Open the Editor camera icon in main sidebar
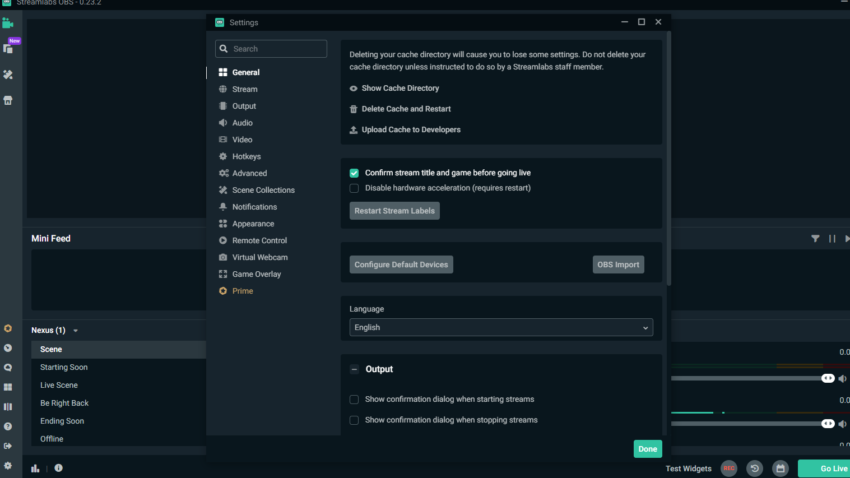This screenshot has width=850, height=478. click(x=8, y=23)
